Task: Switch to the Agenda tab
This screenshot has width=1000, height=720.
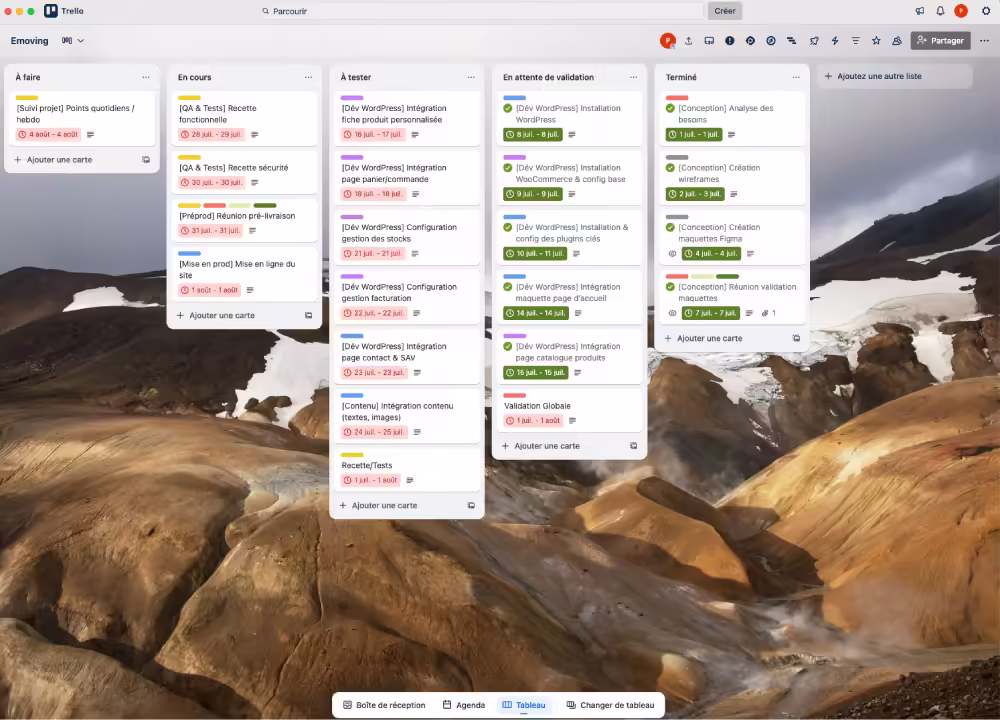Action: [463, 705]
